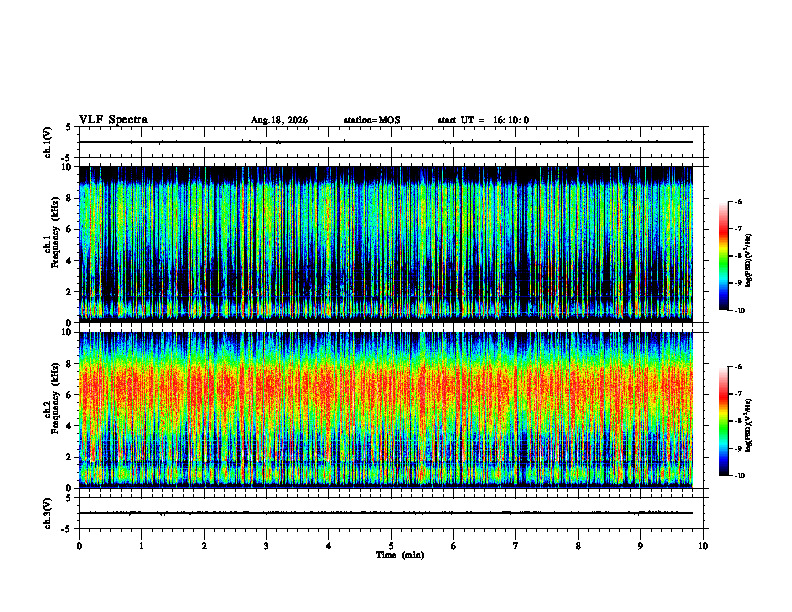The image size is (792, 612).
Task: Click the "Time (min)" x-axis label
Action: click(400, 555)
